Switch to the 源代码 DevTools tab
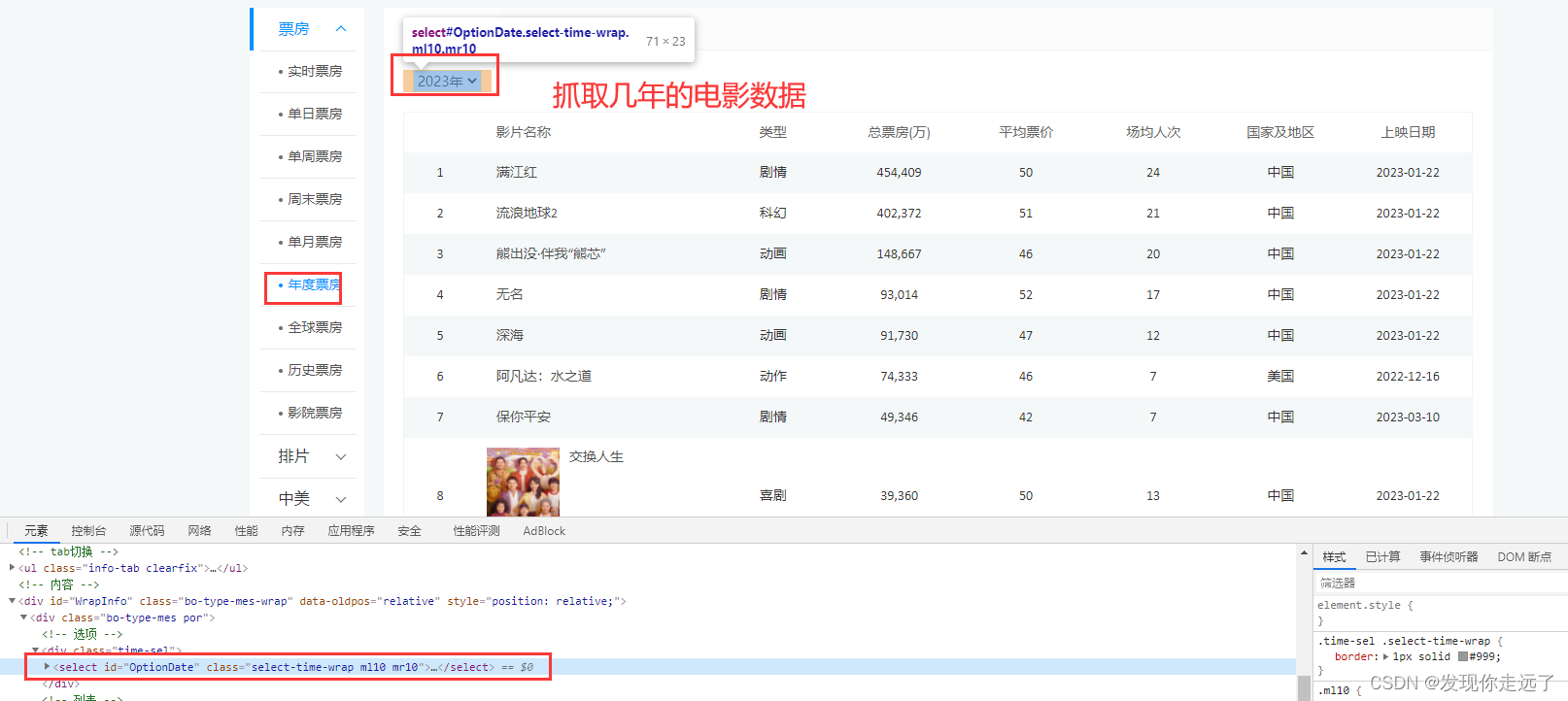This screenshot has width=1568, height=701. [147, 531]
